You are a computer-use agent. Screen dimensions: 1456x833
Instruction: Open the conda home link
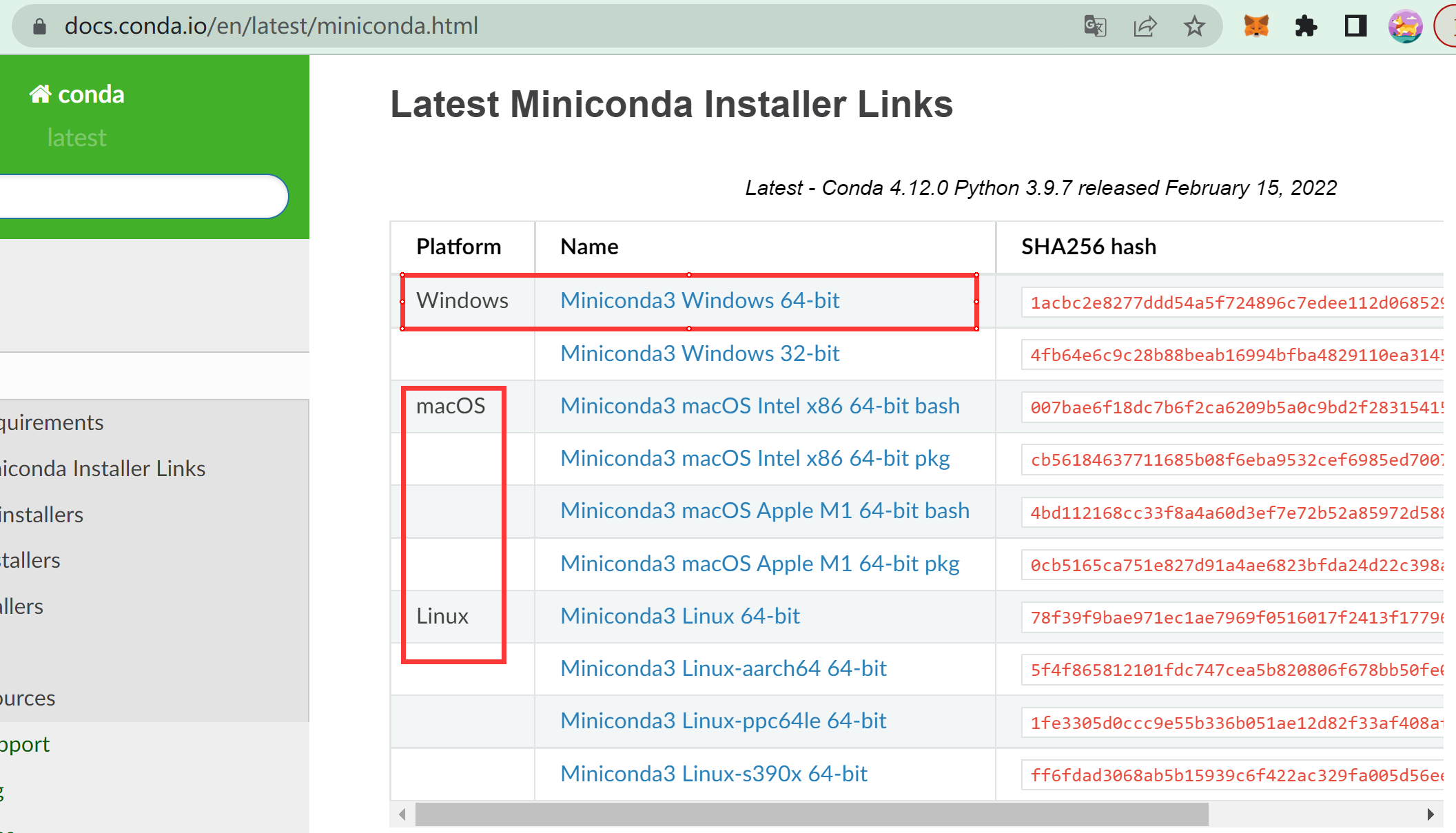point(77,94)
